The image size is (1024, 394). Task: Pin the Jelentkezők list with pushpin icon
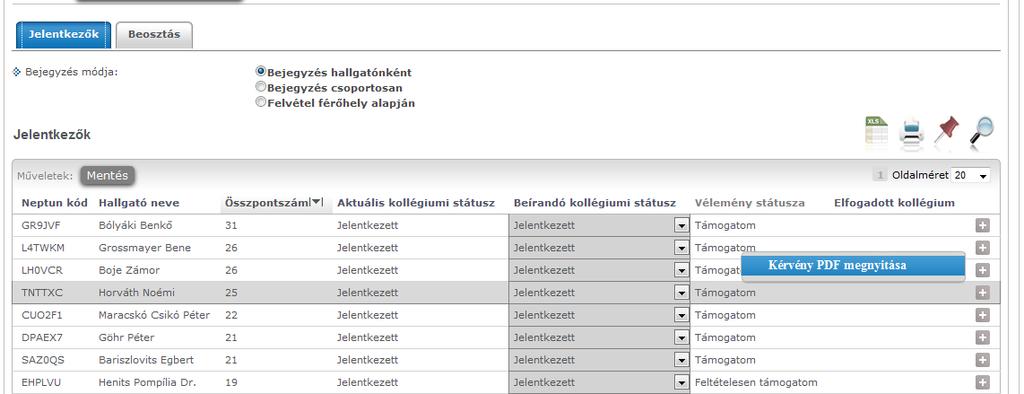point(946,130)
